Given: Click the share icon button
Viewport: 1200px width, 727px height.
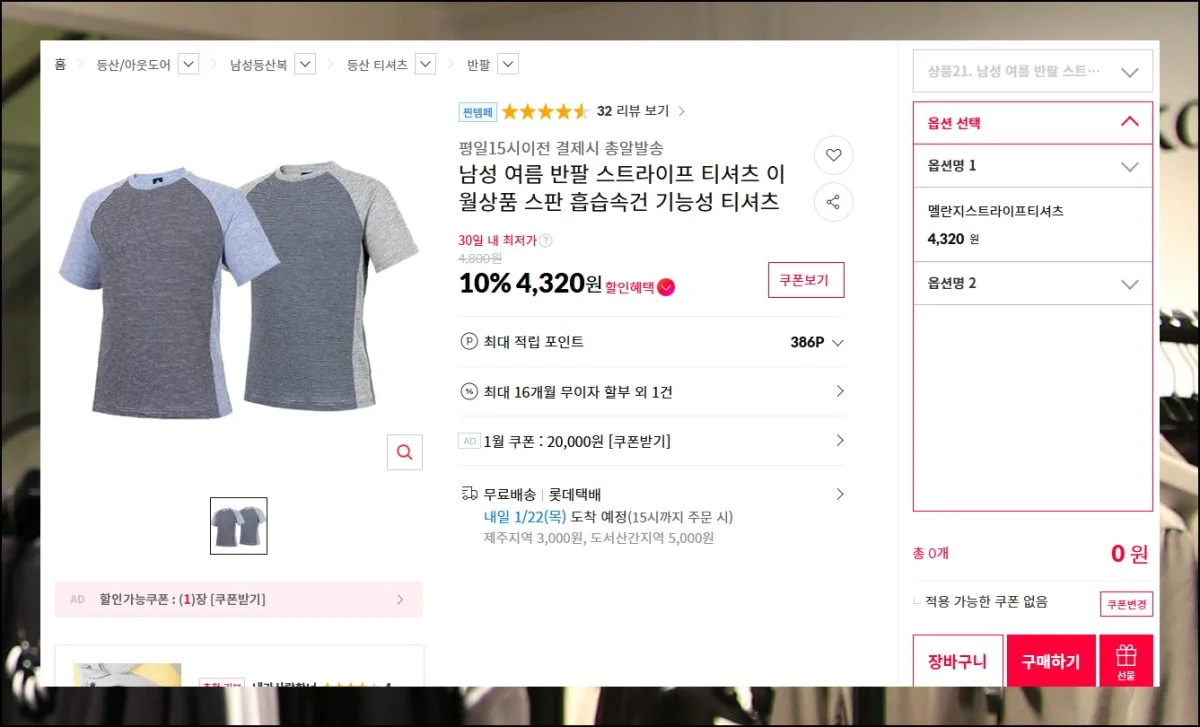Looking at the screenshot, I should point(833,203).
